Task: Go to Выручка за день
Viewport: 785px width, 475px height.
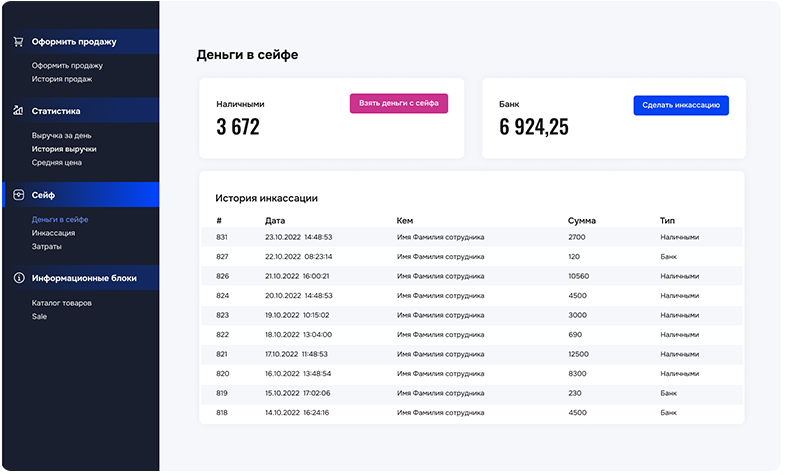Action: click(x=64, y=134)
